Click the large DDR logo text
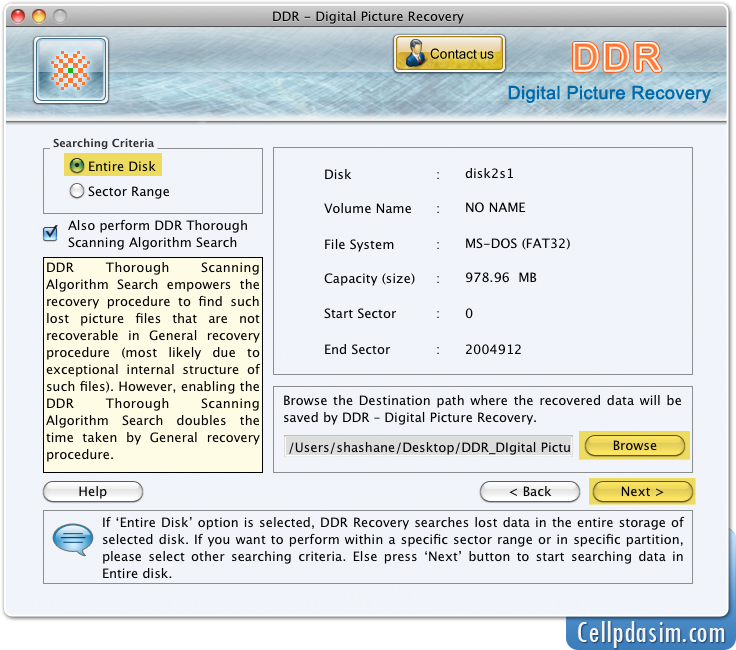Image resolution: width=736 pixels, height=650 pixels. [x=617, y=58]
